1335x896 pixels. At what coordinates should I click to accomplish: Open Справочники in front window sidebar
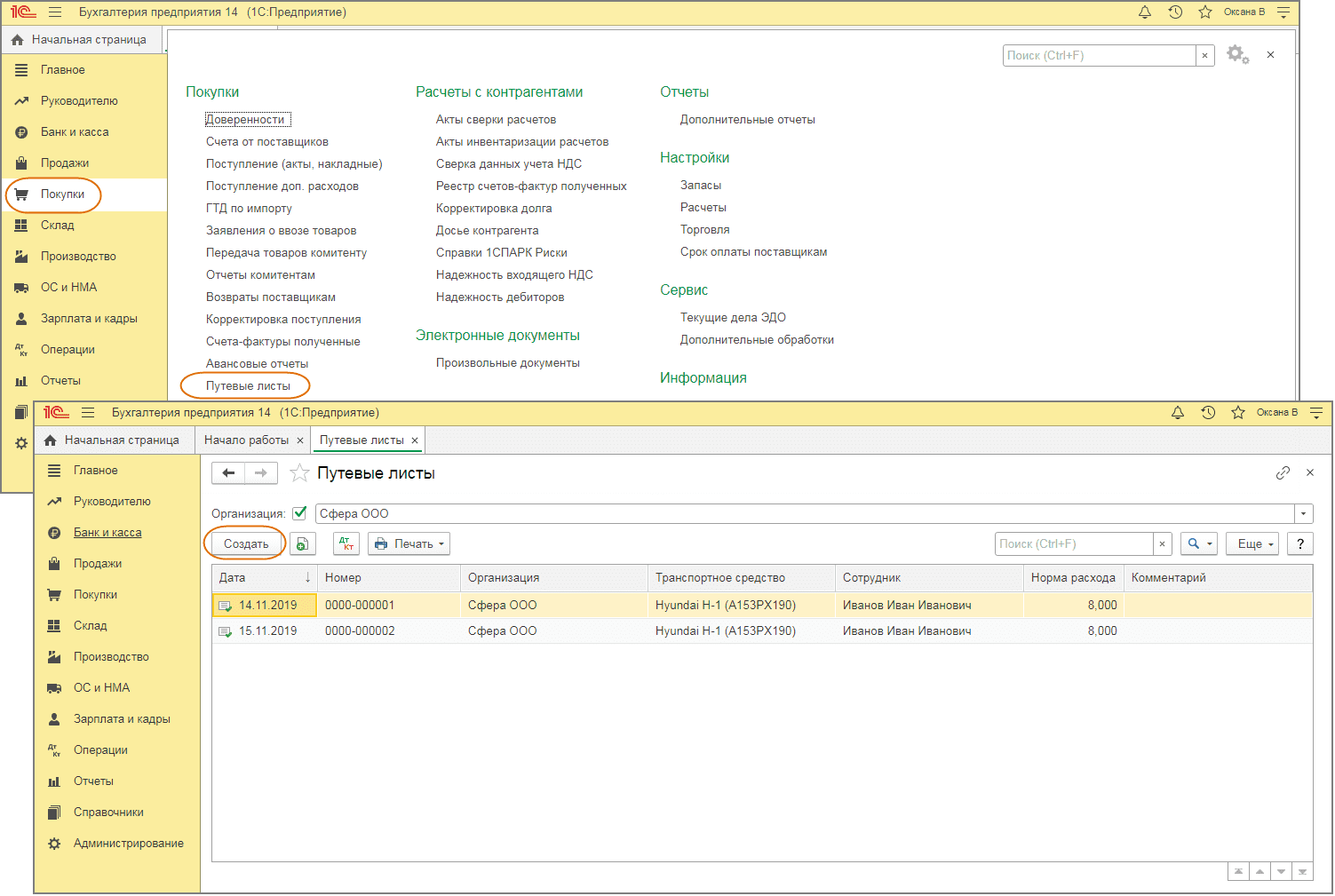(108, 813)
